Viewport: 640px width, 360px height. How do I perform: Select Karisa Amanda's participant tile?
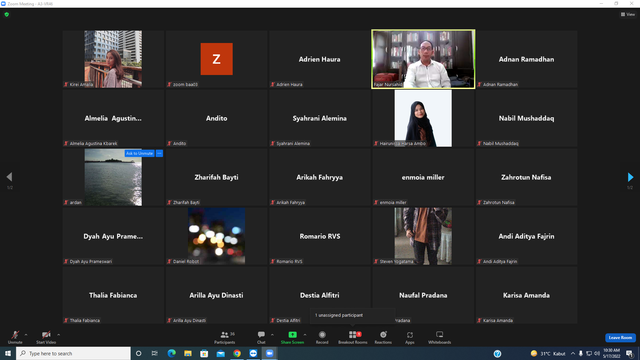point(526,295)
